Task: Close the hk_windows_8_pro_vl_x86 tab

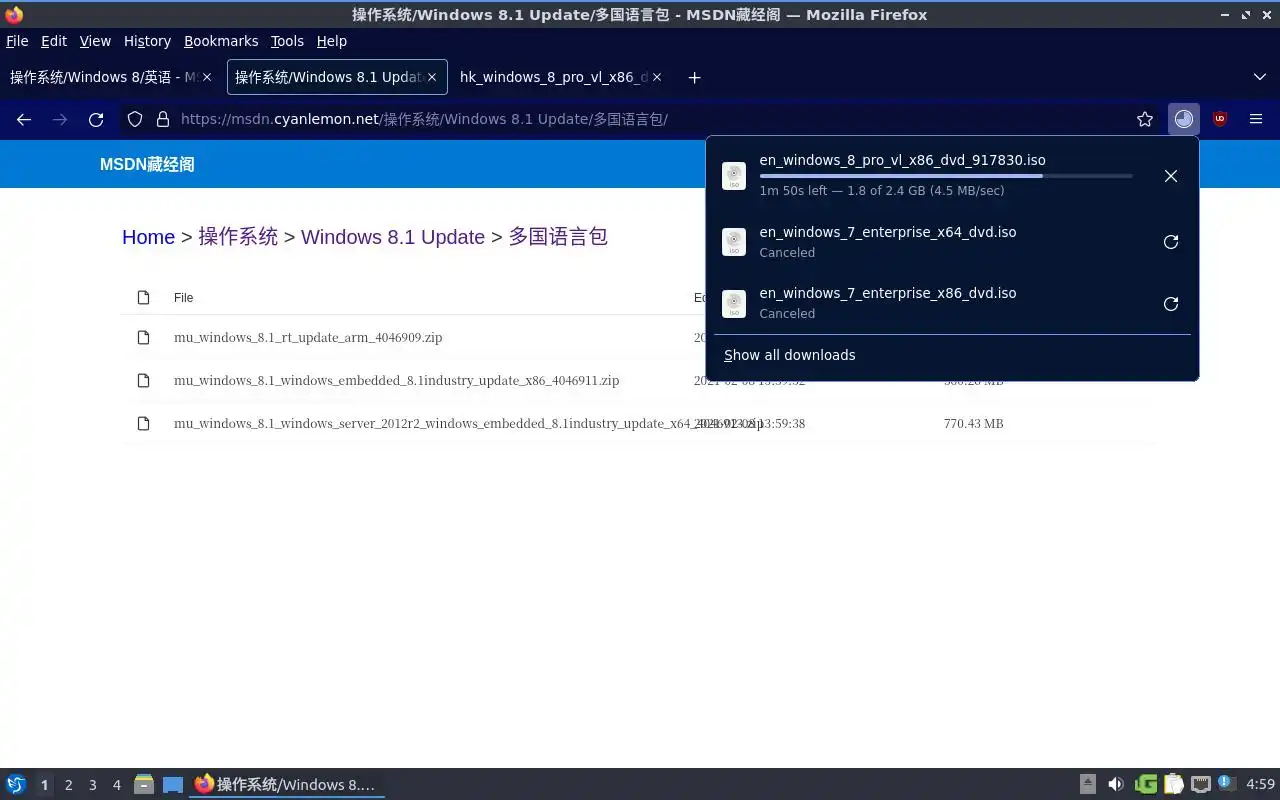Action: [656, 77]
